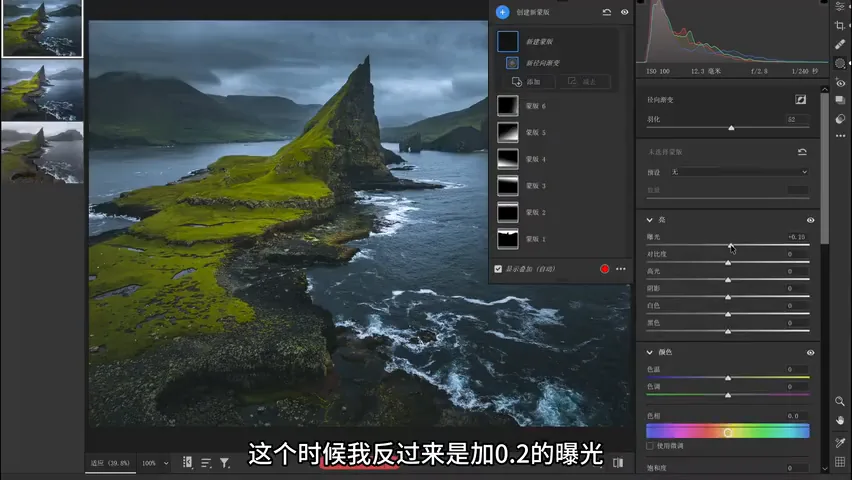
Task: Open the filmstrip sort options icon
Action: pos(206,463)
